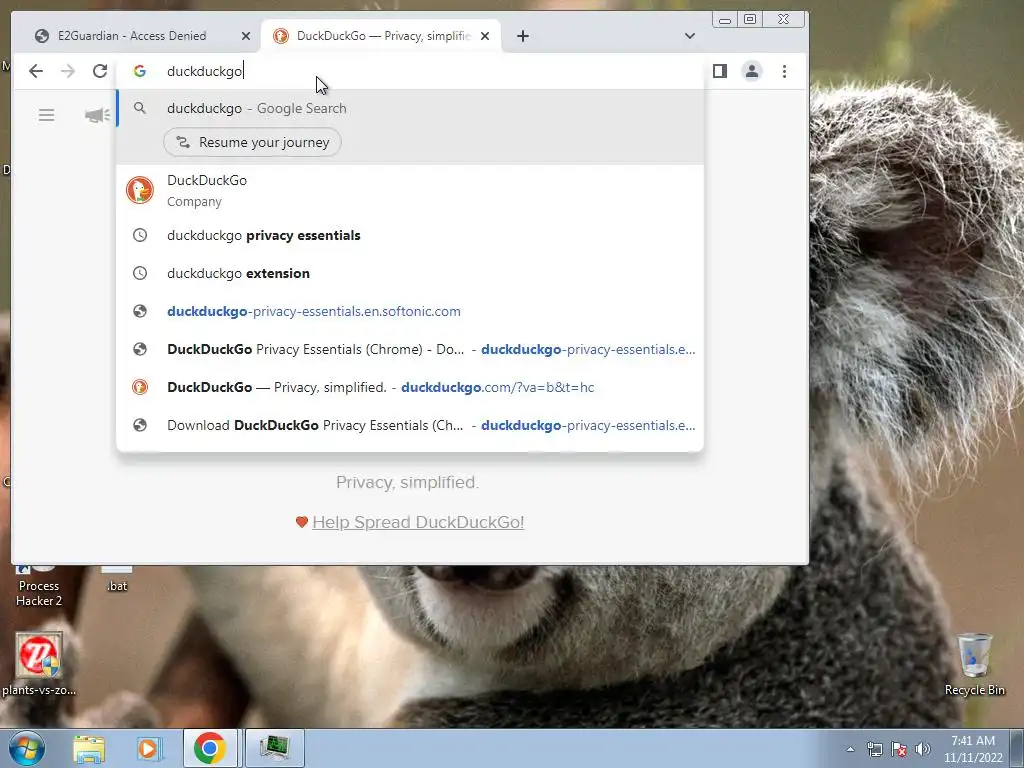The width and height of the screenshot is (1024, 768).
Task: Select the DuckDuckGo — Privacy, simplified tab
Action: point(381,36)
